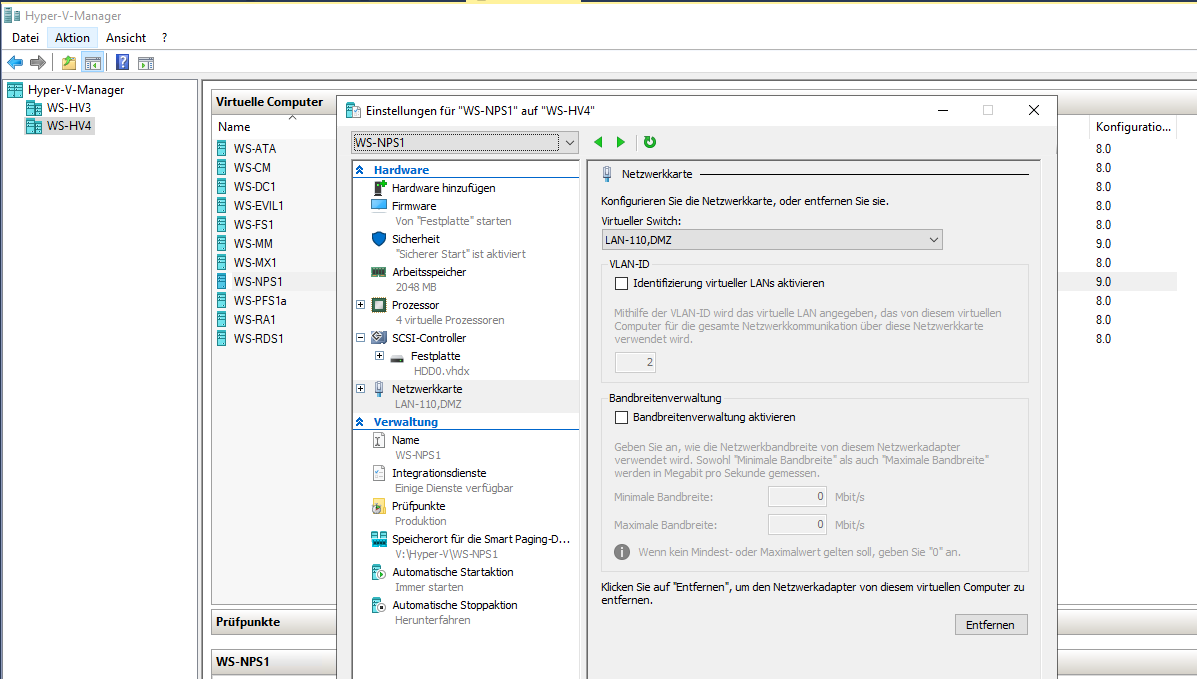
Task: Open the ? help menu
Action: [x=164, y=37]
